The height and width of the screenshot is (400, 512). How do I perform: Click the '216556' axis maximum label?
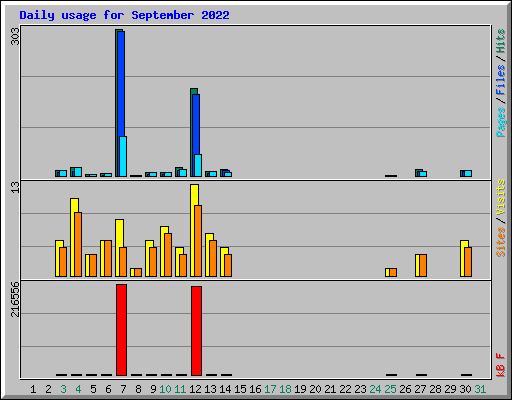[x=15, y=299]
